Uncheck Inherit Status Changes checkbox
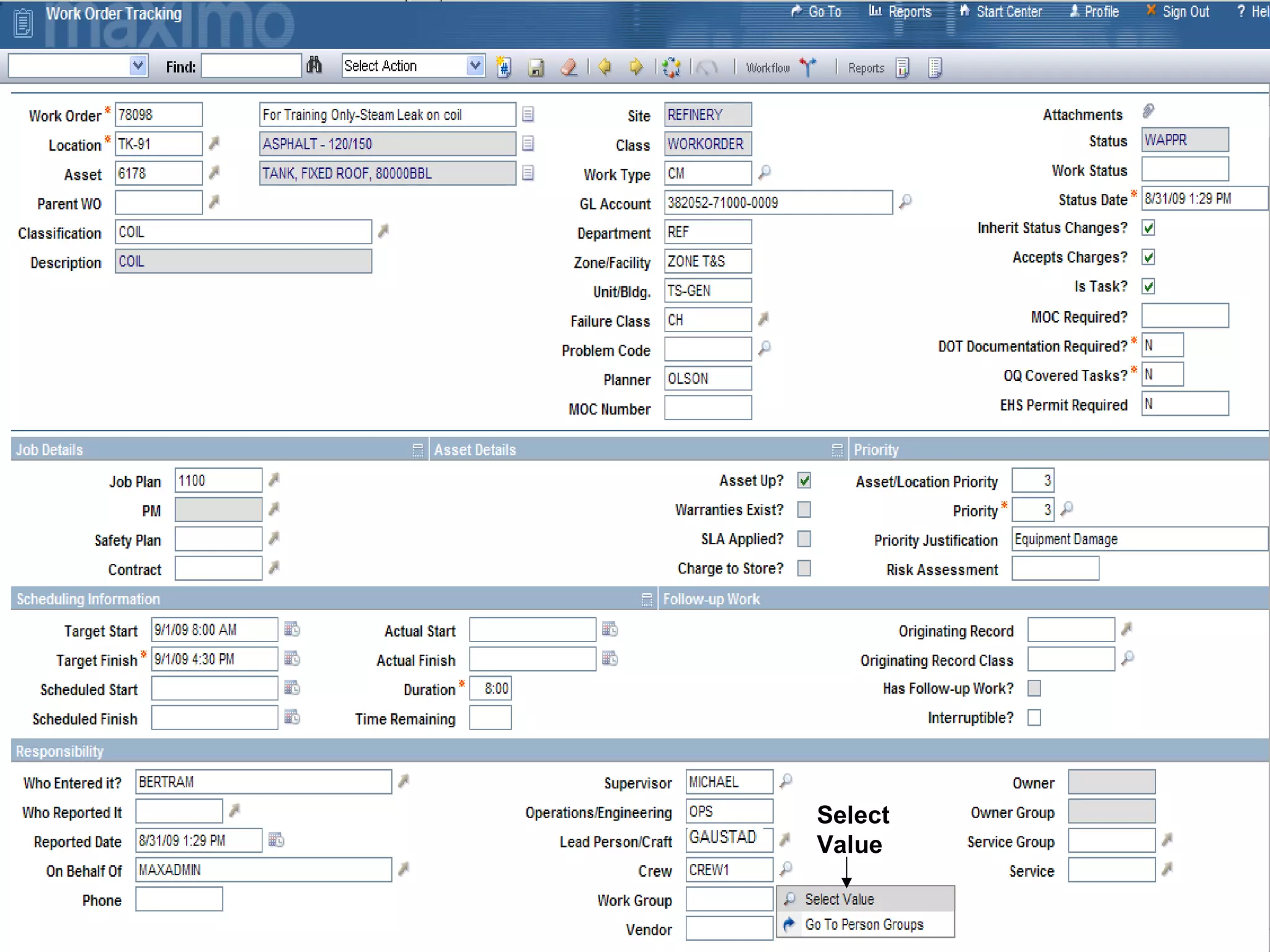Screen dimensions: 1270x952 point(1148,227)
